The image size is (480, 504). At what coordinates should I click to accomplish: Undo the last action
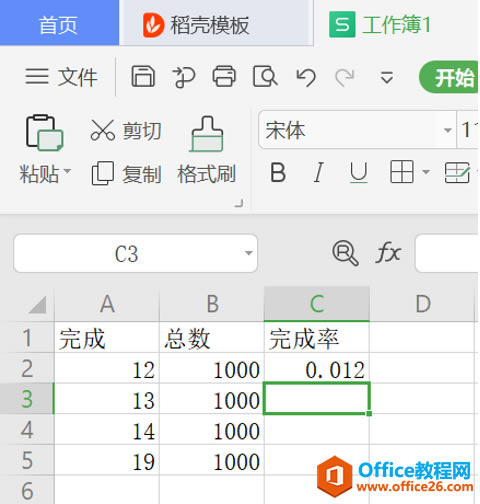pyautogui.click(x=306, y=77)
